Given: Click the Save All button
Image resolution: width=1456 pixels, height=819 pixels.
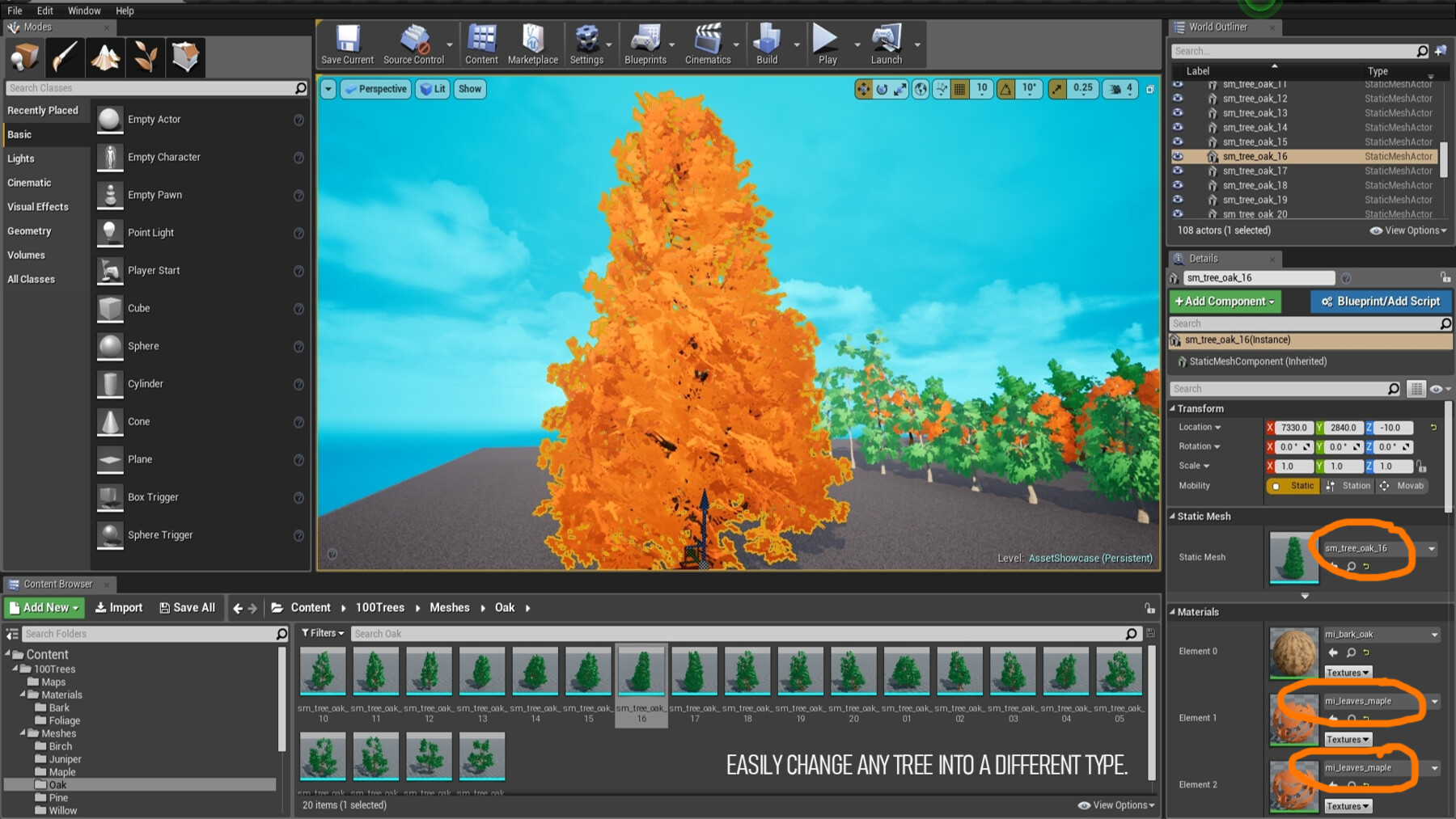Looking at the screenshot, I should 187,607.
